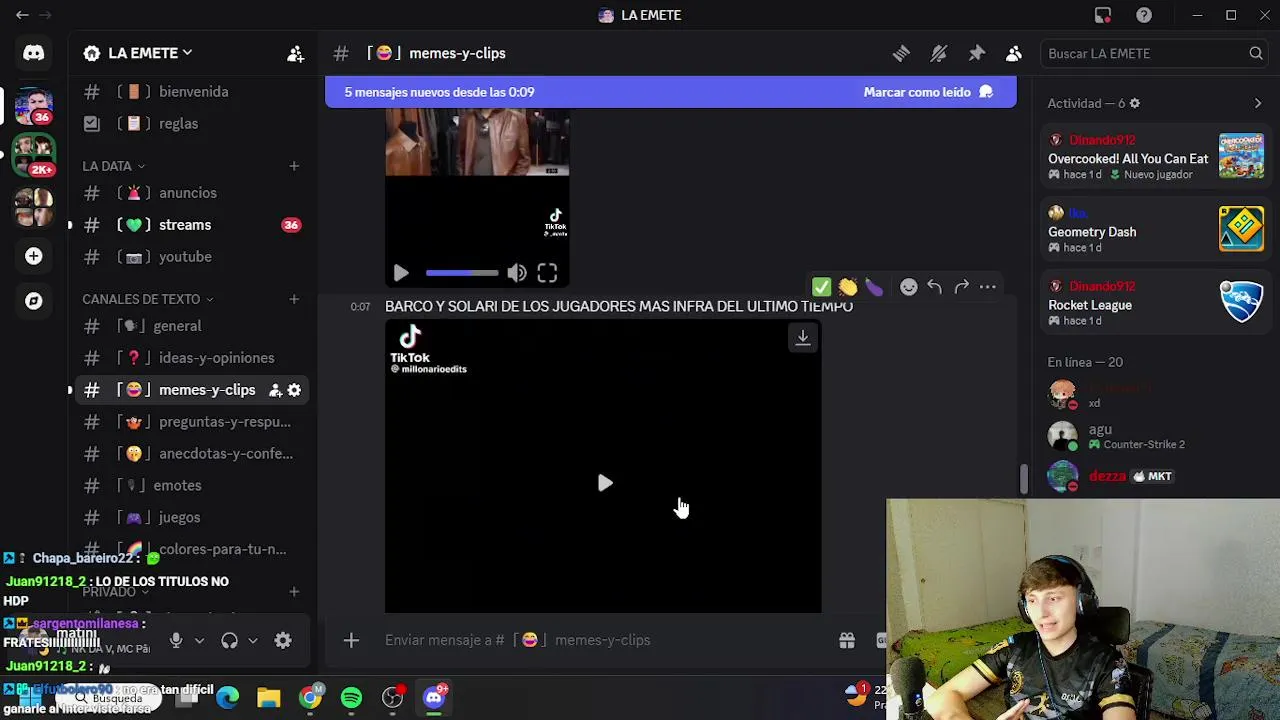This screenshot has width=1280, height=720.
Task: Open the reglas channel
Action: point(191,123)
